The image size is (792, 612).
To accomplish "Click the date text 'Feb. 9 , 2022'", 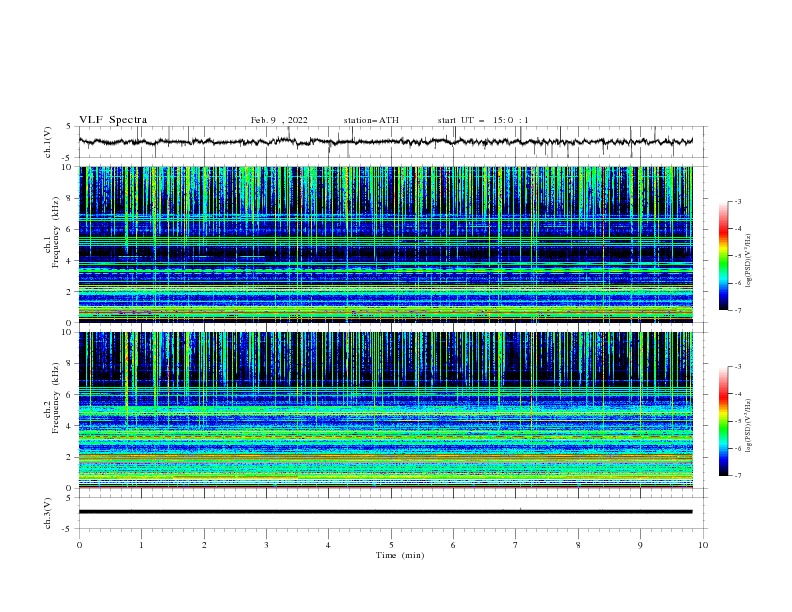I will [279, 120].
